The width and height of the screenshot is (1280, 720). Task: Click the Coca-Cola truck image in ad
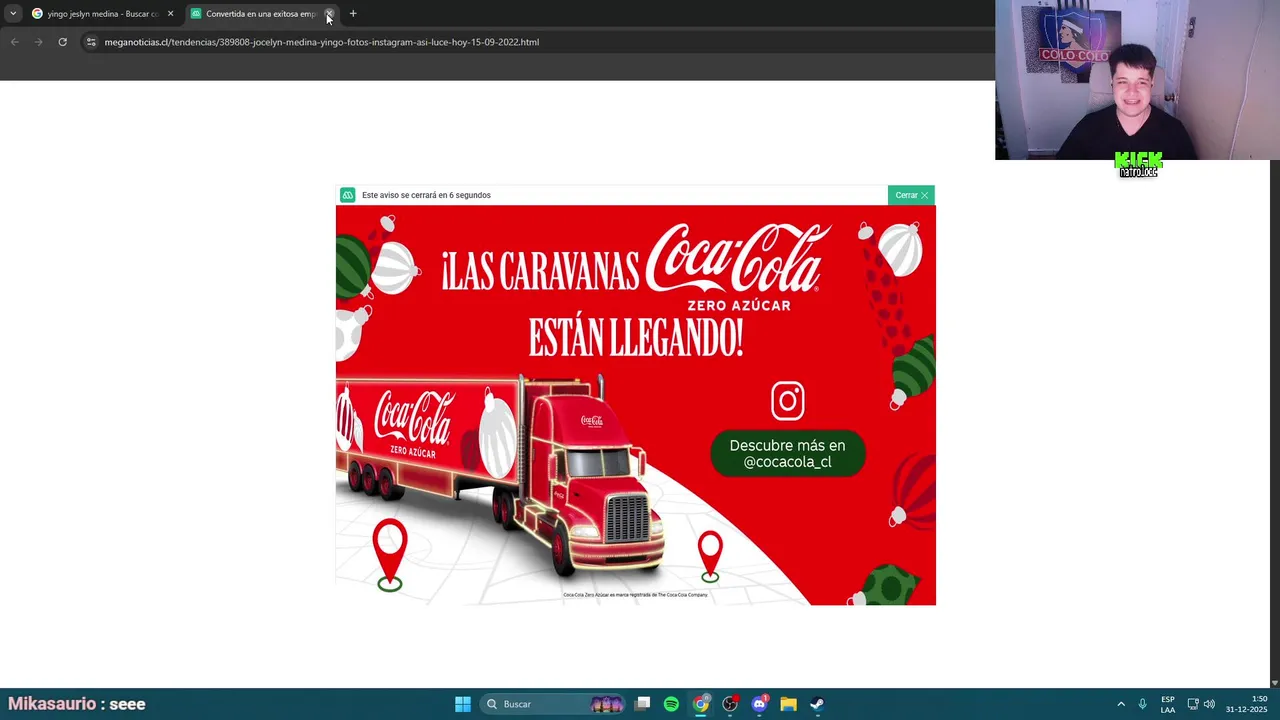click(500, 475)
